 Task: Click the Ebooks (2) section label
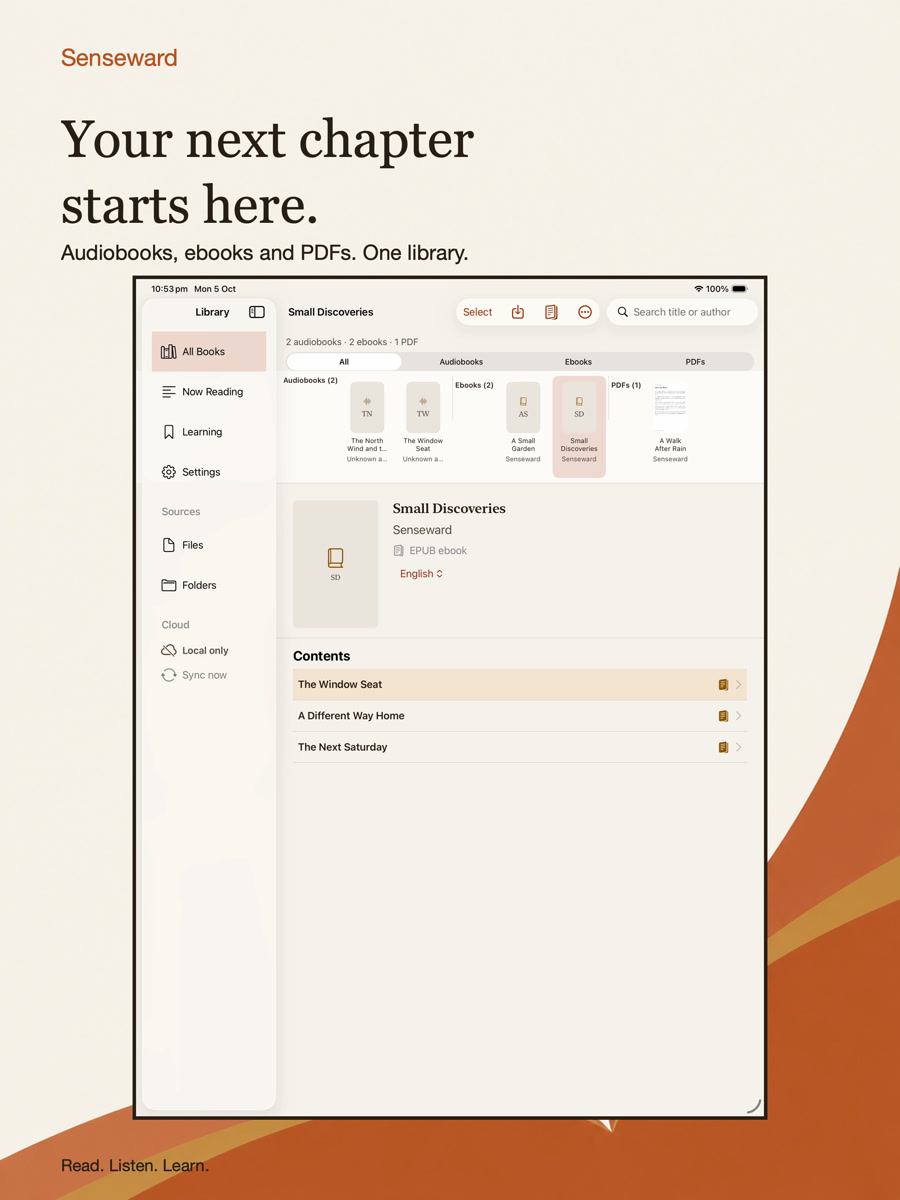point(474,385)
